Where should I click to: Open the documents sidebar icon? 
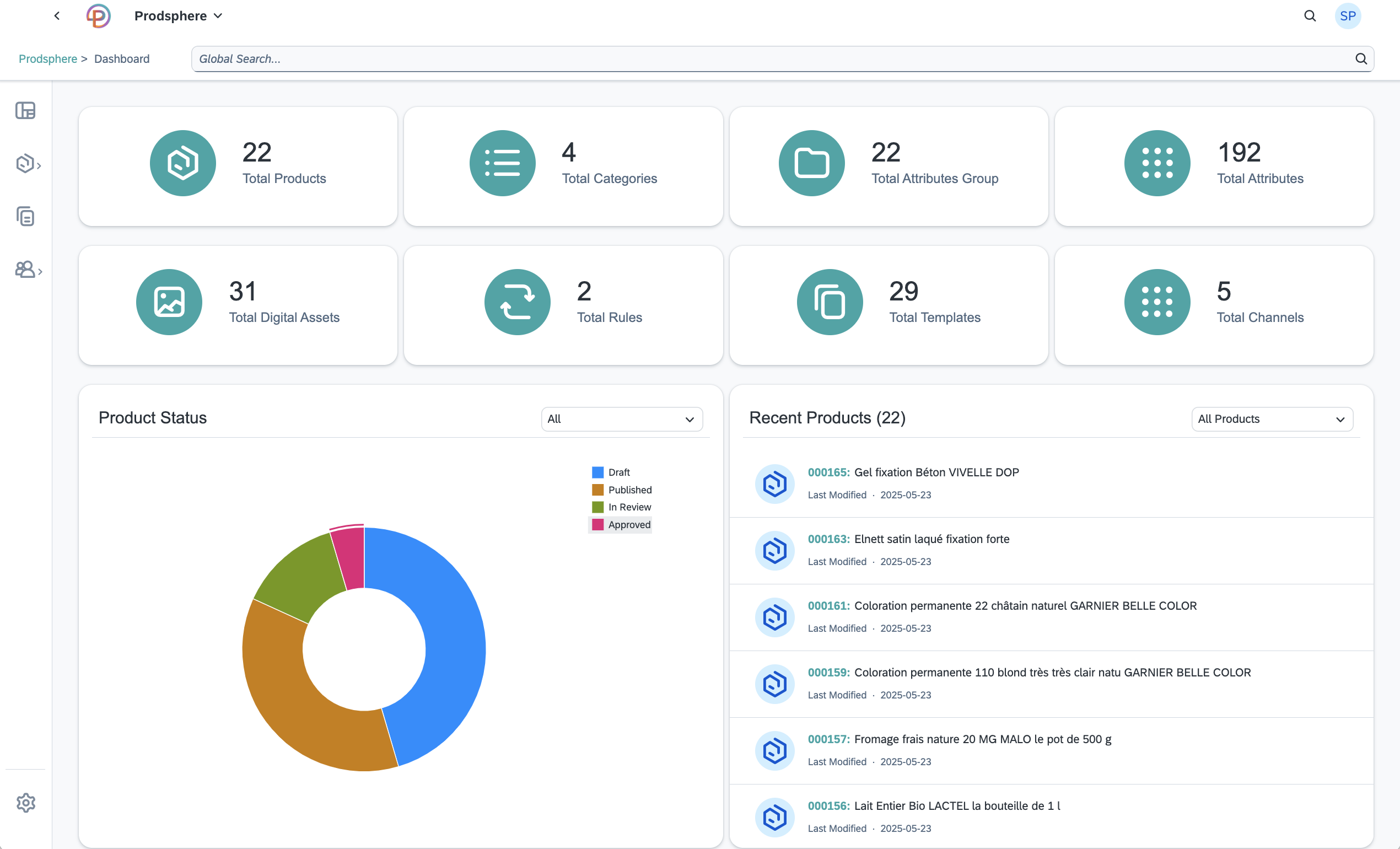point(25,217)
